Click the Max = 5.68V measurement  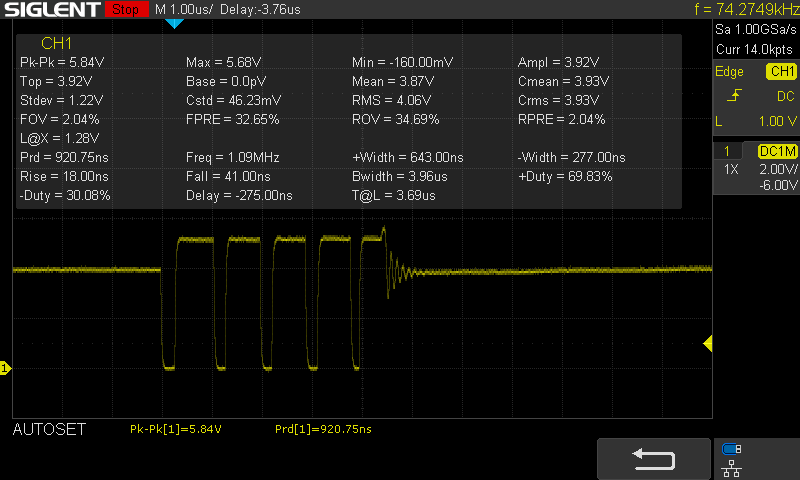[223, 62]
